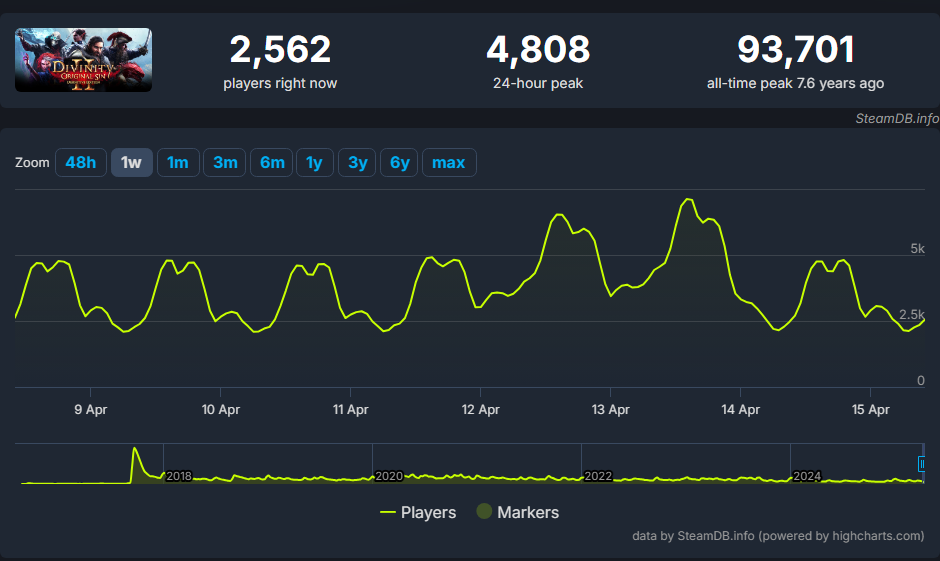The height and width of the screenshot is (561, 940).
Task: Select the 1w zoom range
Action: tap(131, 162)
